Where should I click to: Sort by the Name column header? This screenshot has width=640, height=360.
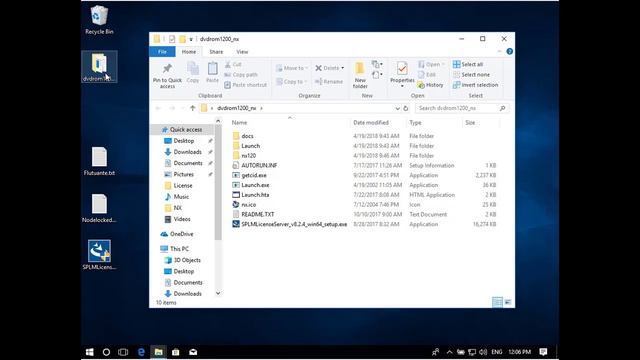click(x=239, y=122)
